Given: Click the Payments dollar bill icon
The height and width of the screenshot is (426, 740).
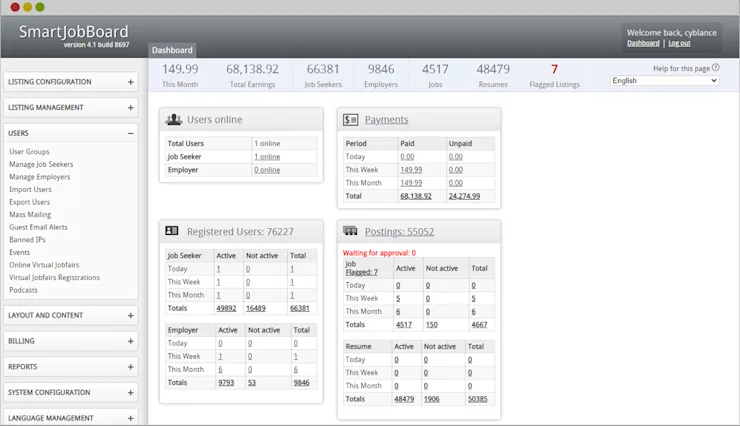Looking at the screenshot, I should (351, 120).
